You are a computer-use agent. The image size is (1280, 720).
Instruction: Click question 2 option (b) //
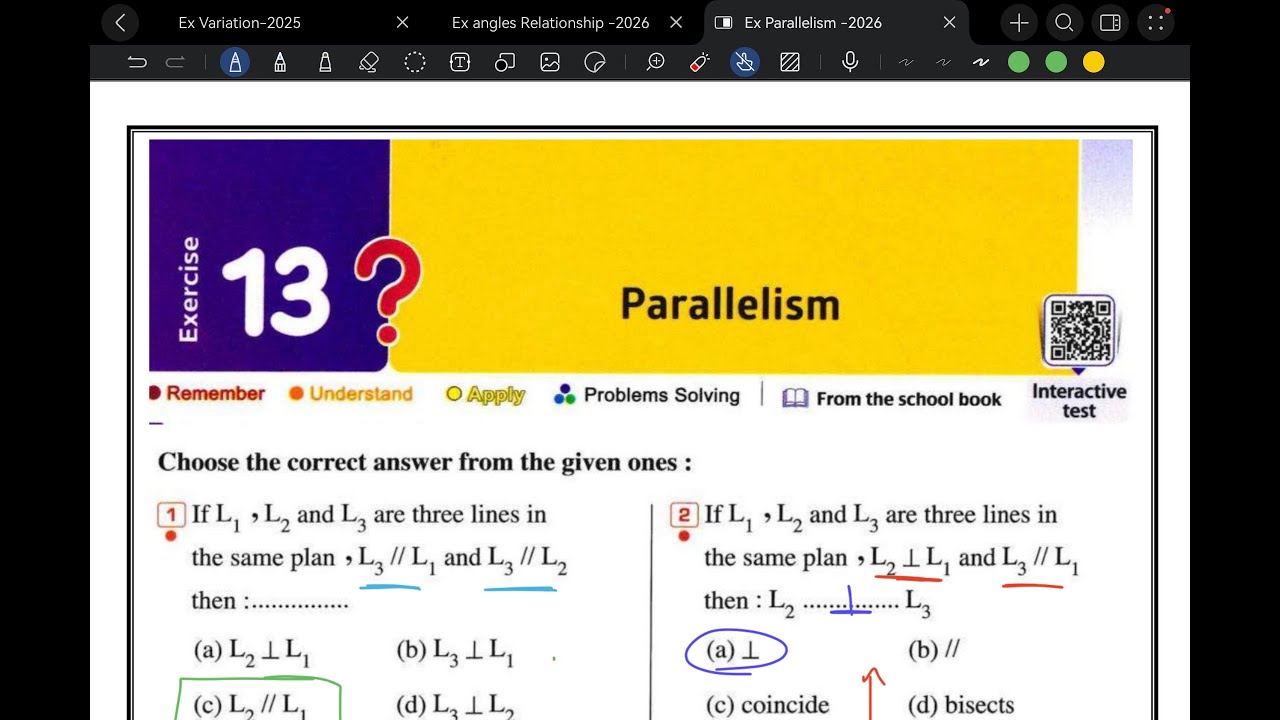(934, 651)
